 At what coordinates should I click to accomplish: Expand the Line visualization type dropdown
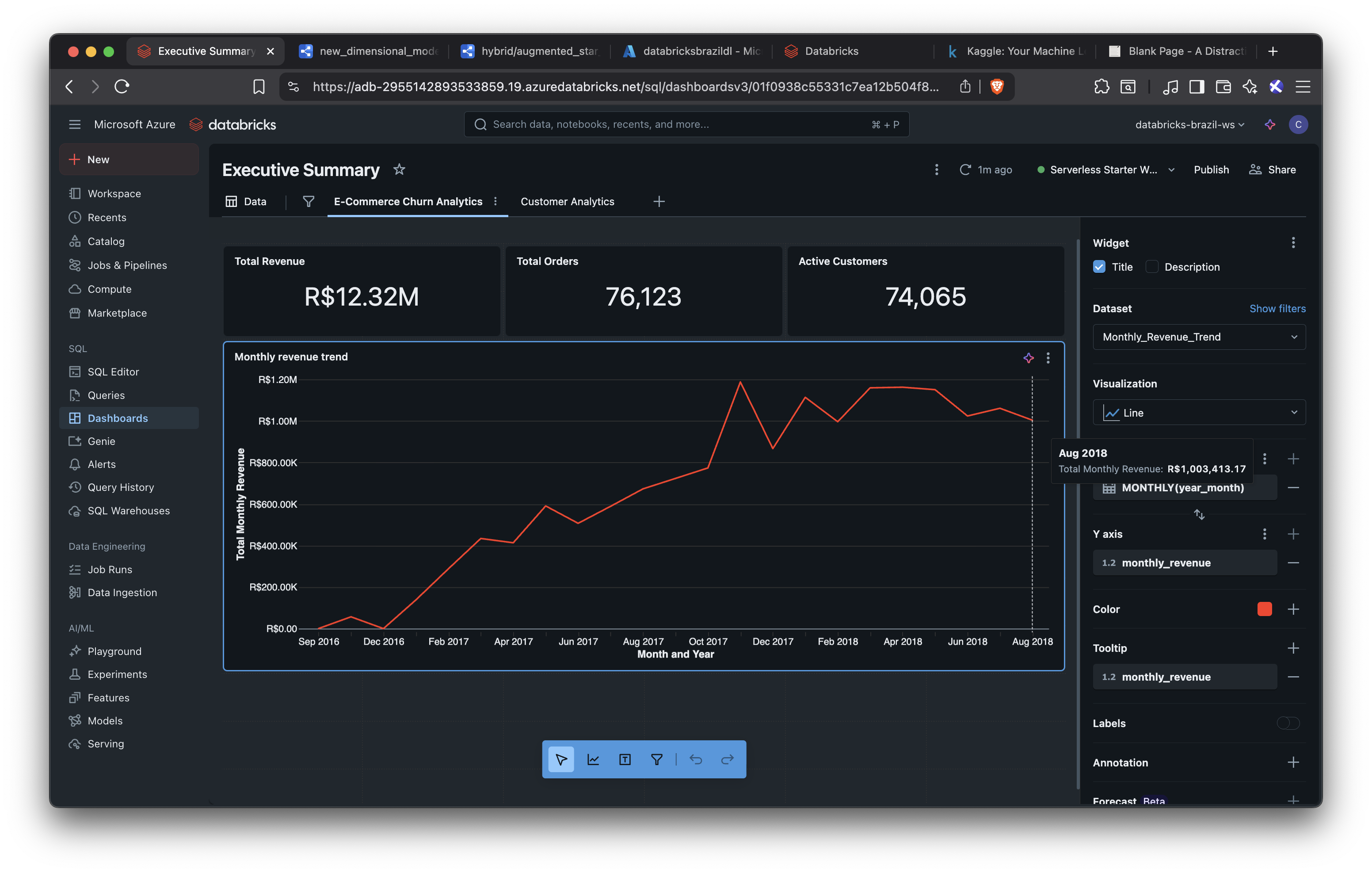pos(1199,412)
